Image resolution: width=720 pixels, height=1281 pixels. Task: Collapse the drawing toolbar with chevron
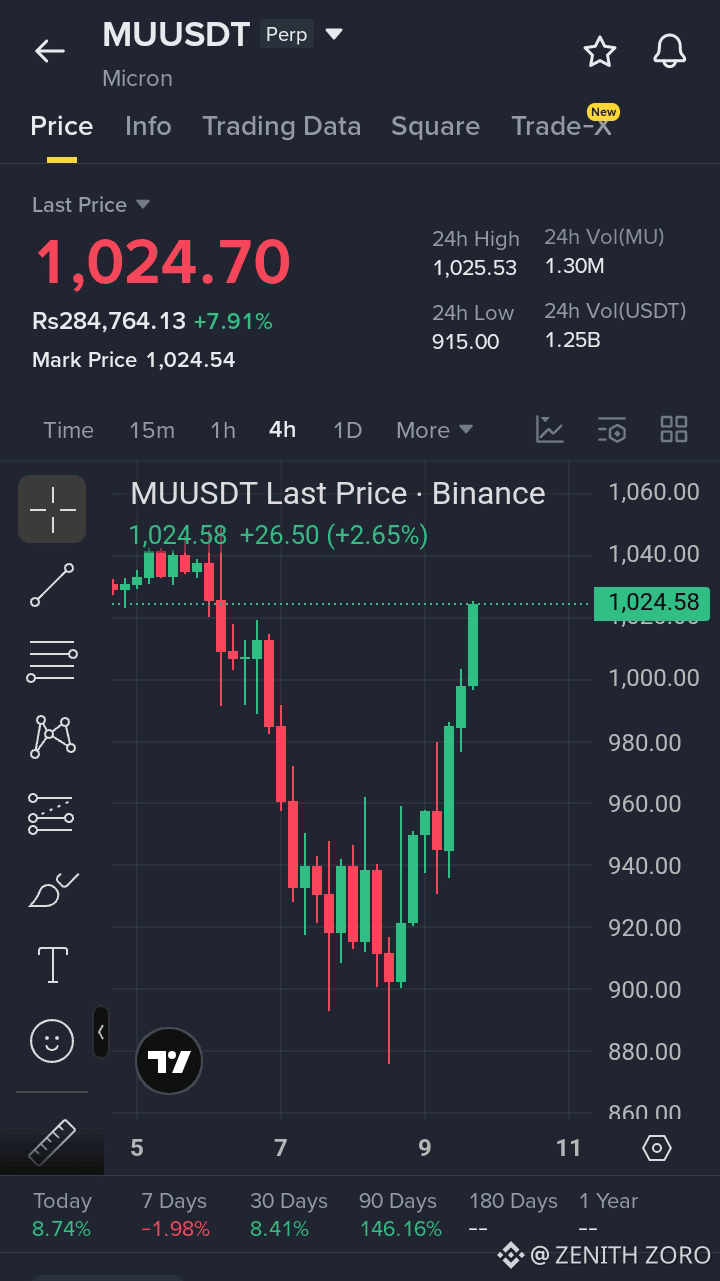101,1032
